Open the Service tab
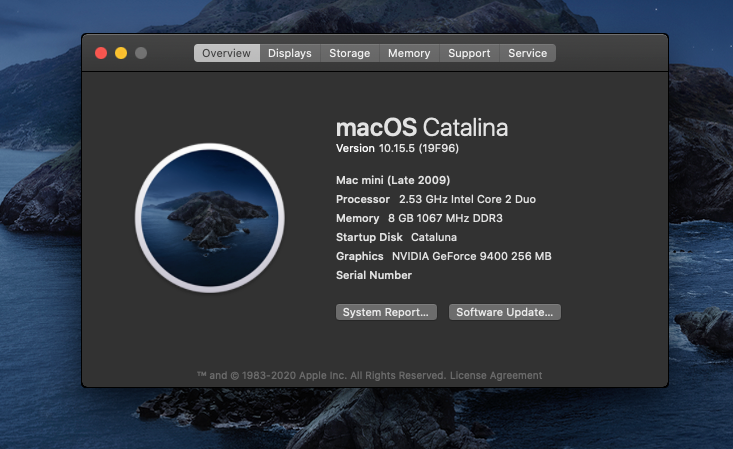 tap(528, 53)
